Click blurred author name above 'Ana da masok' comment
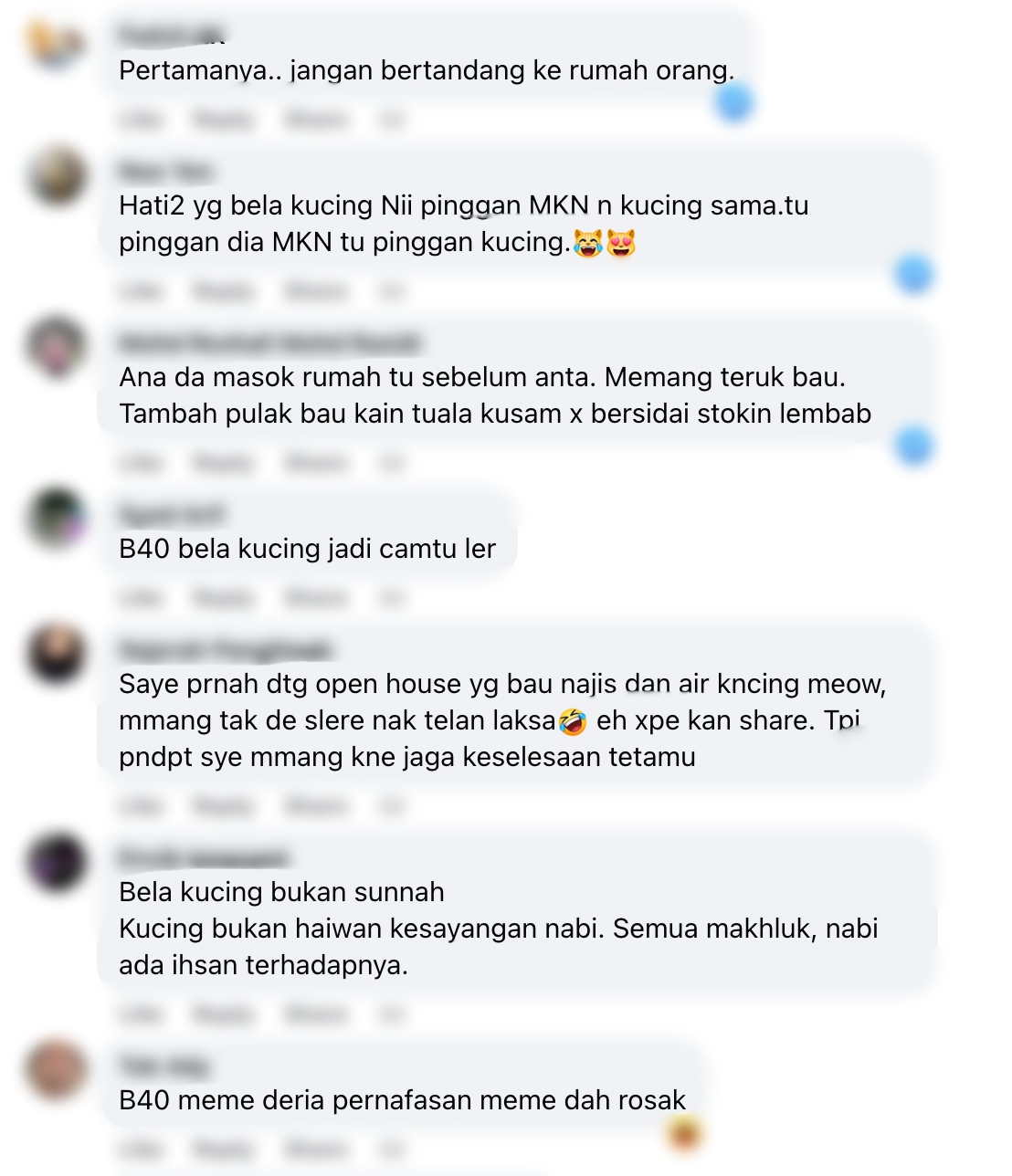This screenshot has width=1012, height=1176. click(269, 343)
